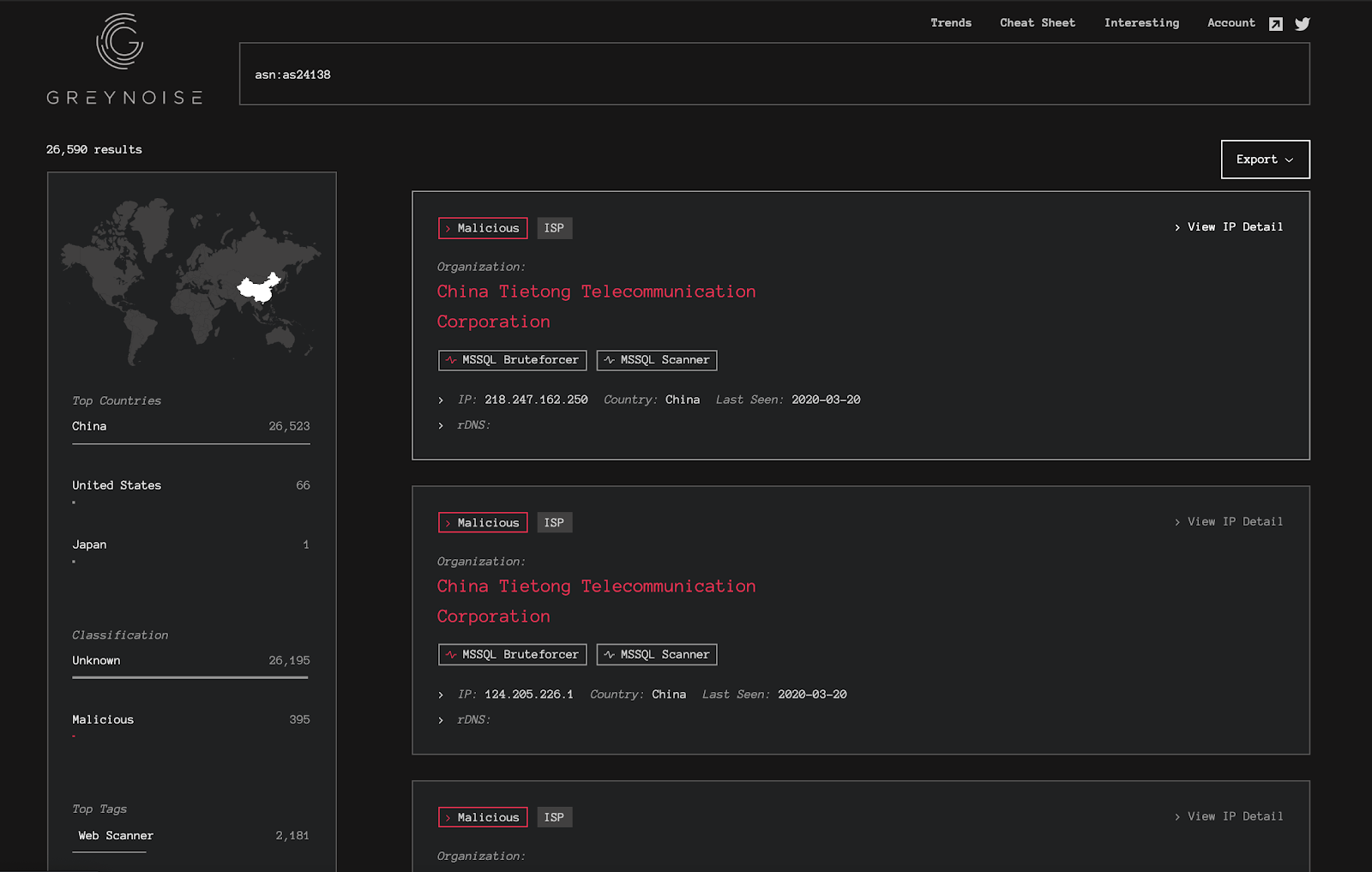Click Malicious badge on 124.205.226.1 card
The height and width of the screenshot is (872, 1372).
point(483,523)
